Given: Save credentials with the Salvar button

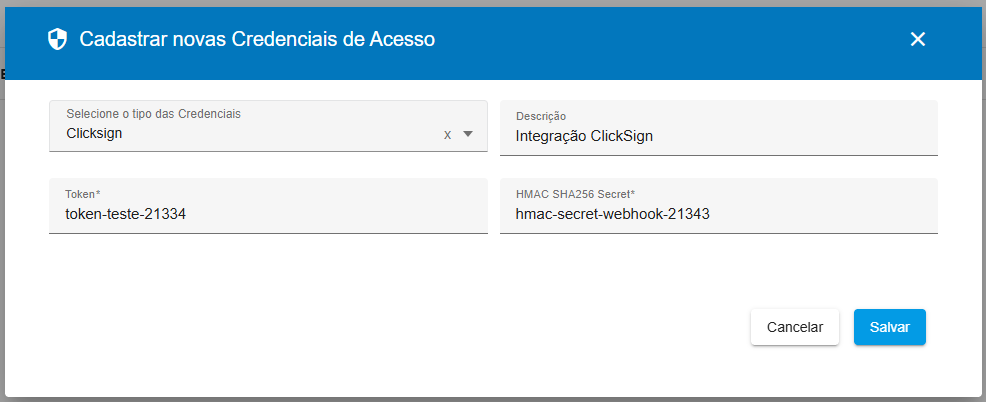Looking at the screenshot, I should point(890,327).
